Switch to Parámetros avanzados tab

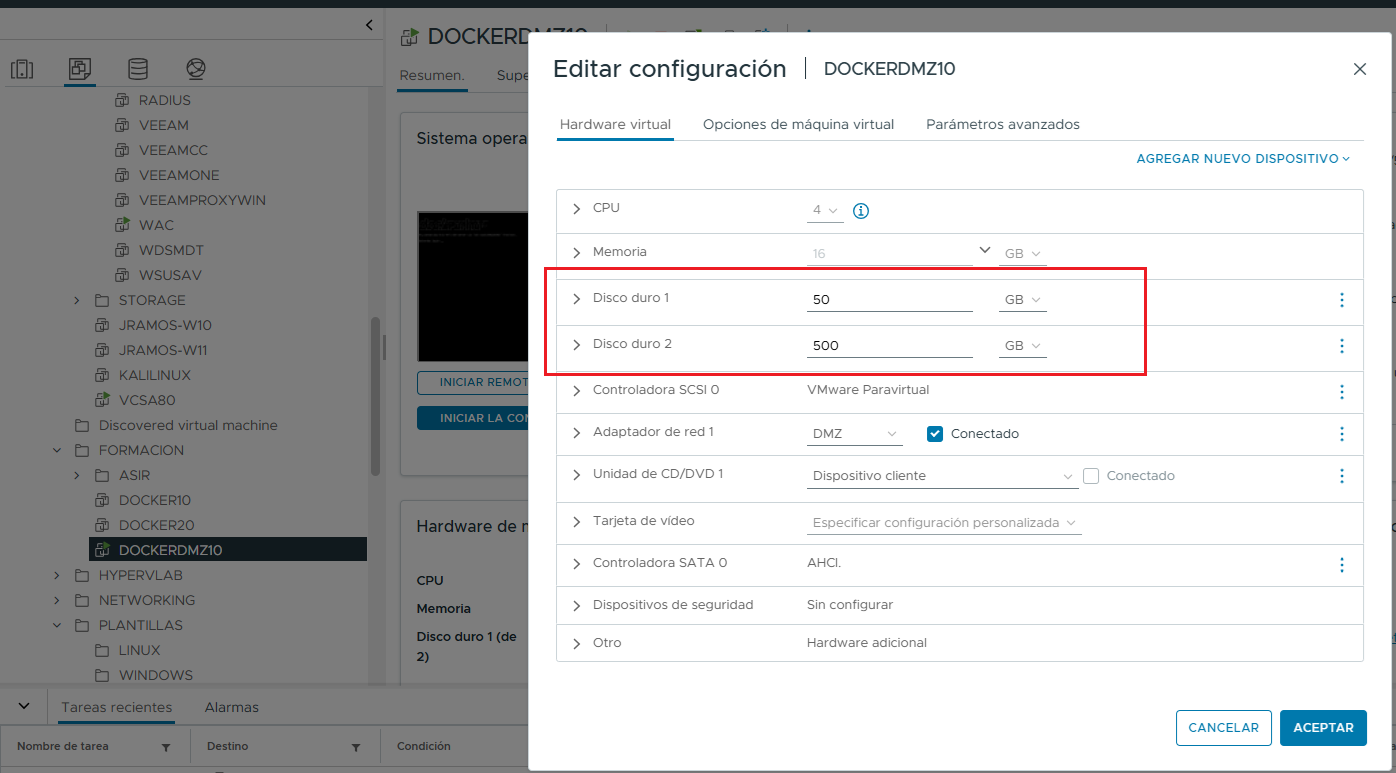pyautogui.click(x=1003, y=125)
